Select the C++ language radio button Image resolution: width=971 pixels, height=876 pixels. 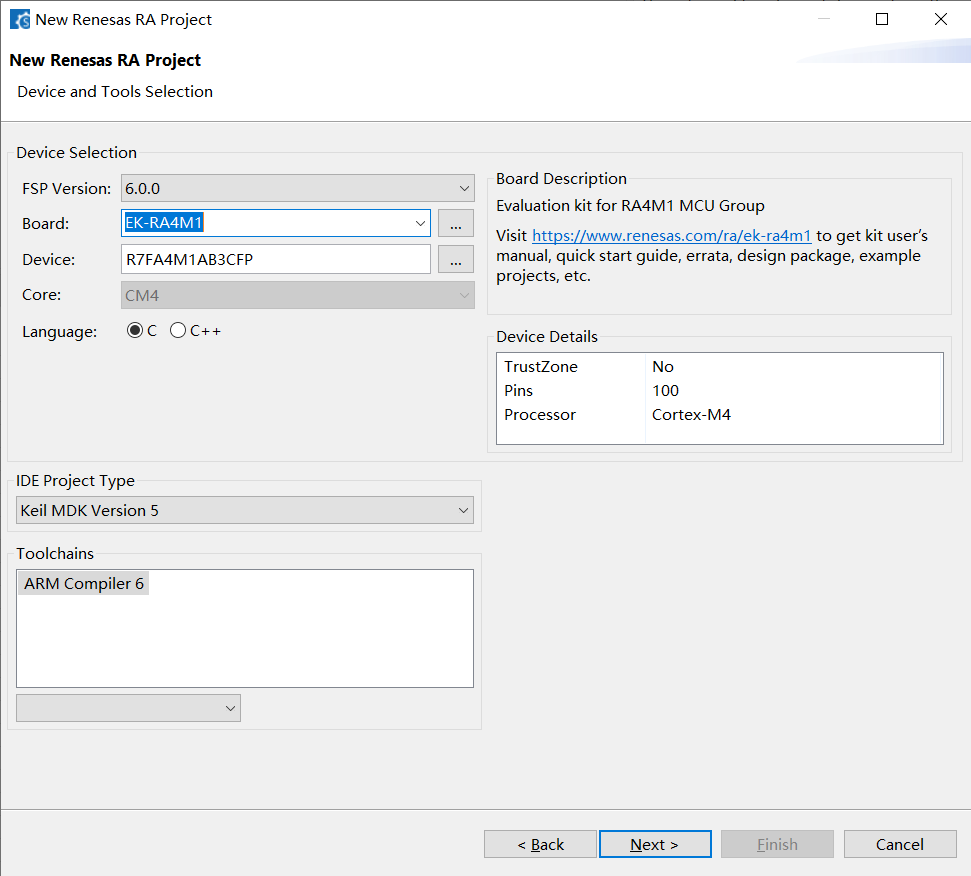pos(178,331)
